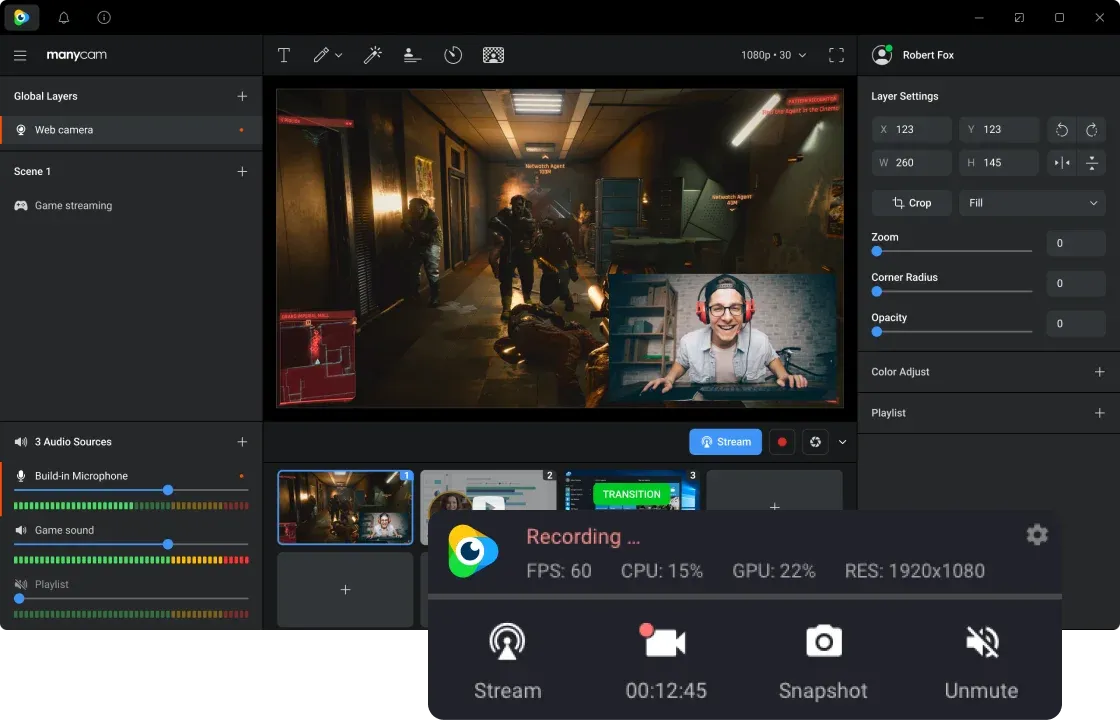This screenshot has height=720, width=1120.
Task: Click the flip horizontal icon
Action: point(1062,163)
